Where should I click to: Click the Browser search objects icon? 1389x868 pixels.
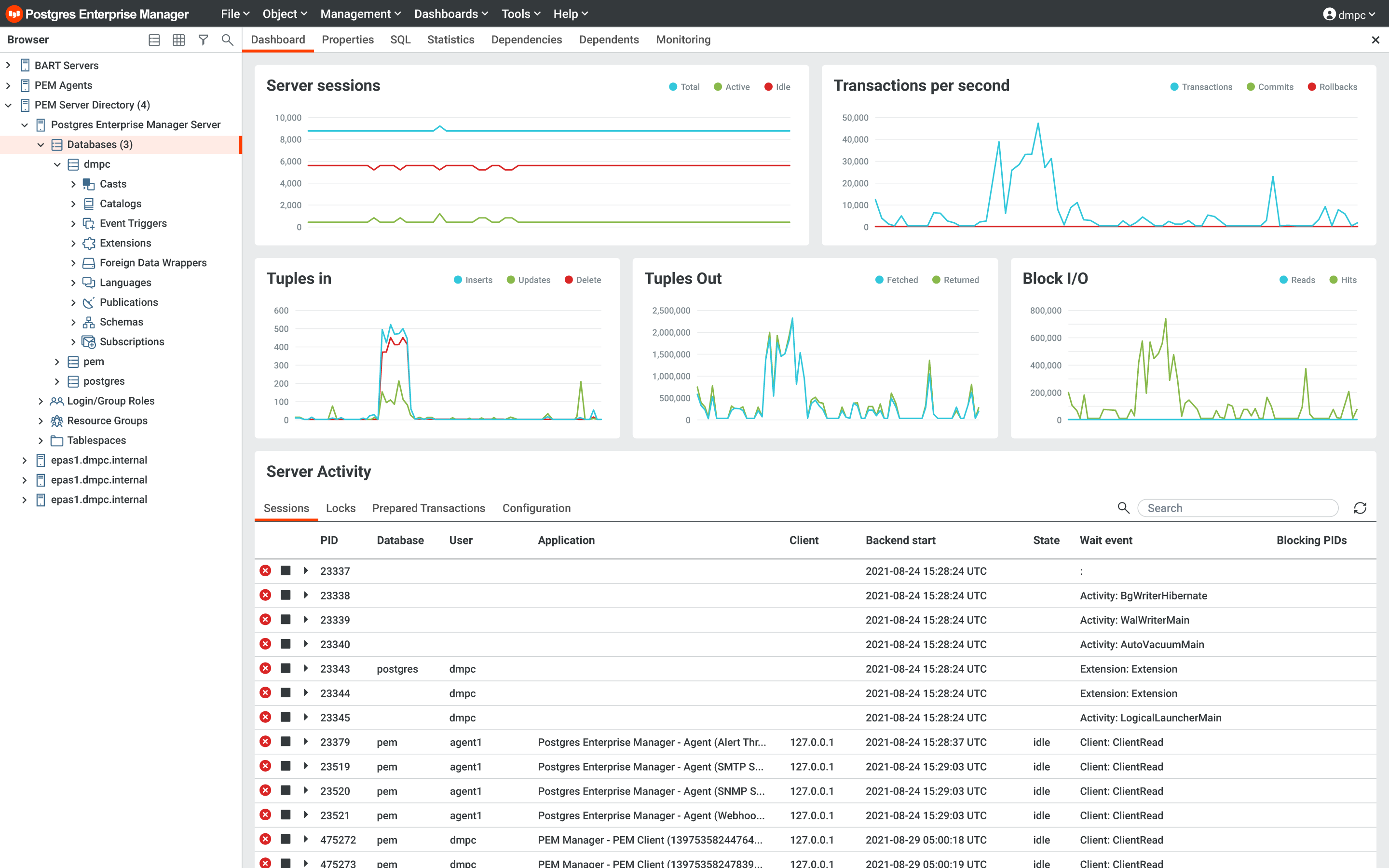pyautogui.click(x=227, y=40)
